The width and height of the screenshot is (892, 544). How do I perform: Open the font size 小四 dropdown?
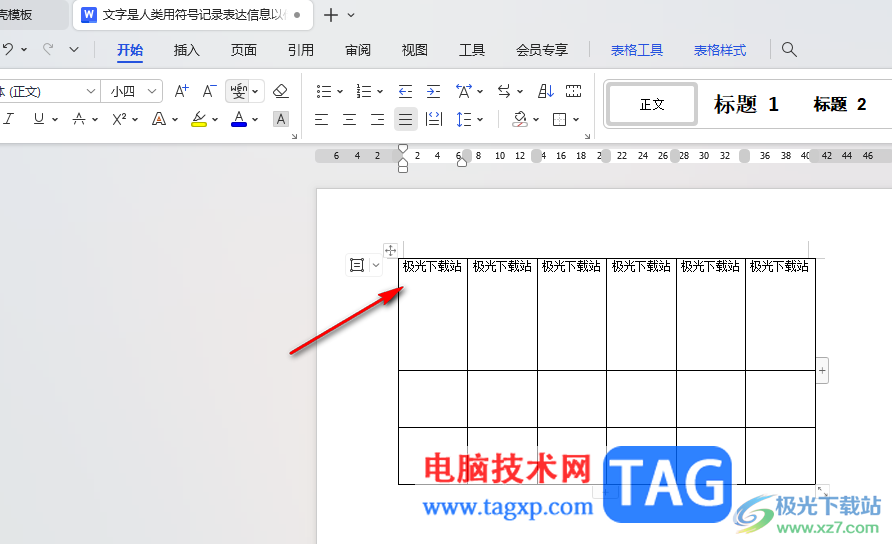tap(151, 91)
